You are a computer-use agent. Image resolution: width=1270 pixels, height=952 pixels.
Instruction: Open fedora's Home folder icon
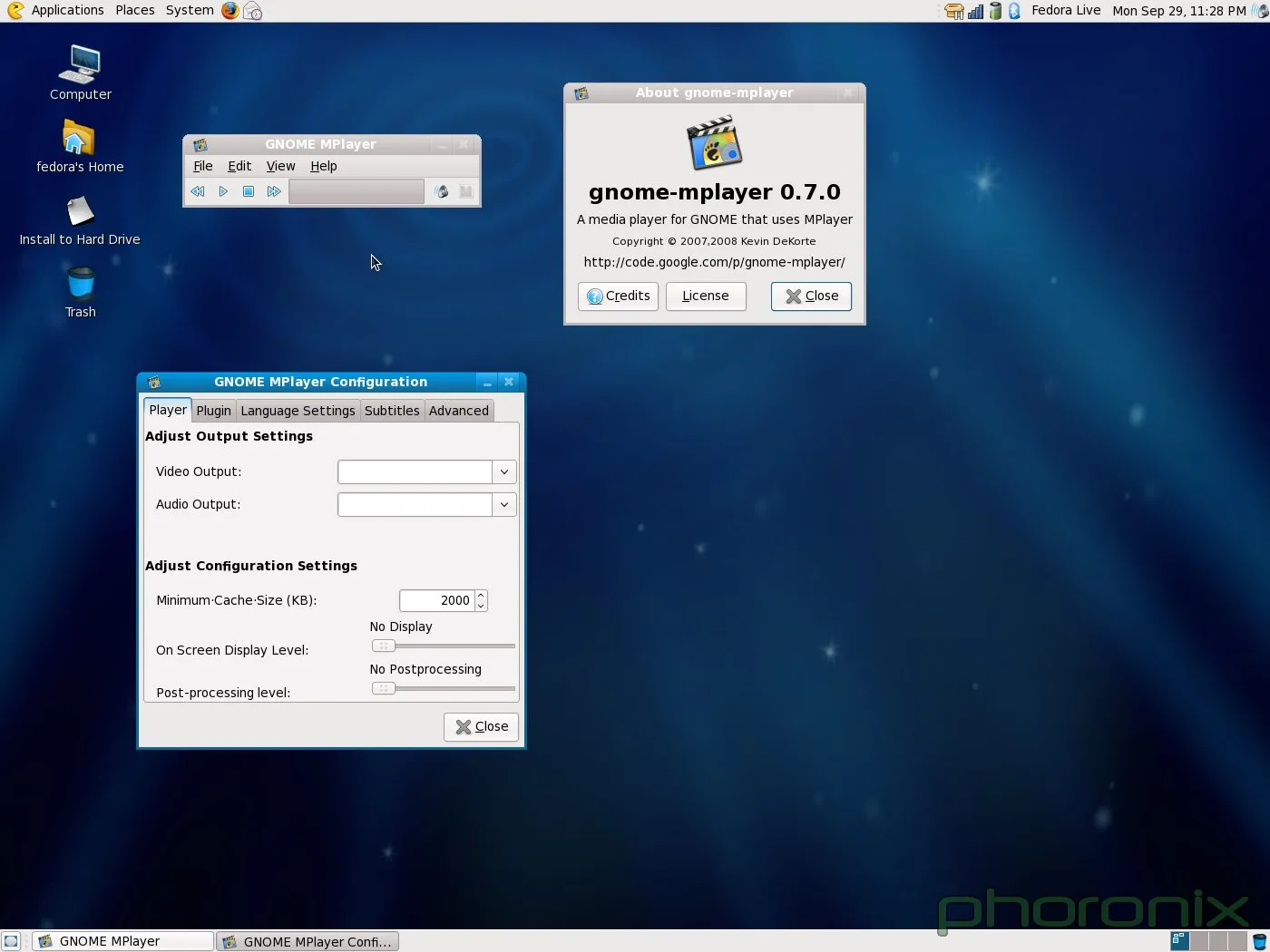(x=80, y=146)
